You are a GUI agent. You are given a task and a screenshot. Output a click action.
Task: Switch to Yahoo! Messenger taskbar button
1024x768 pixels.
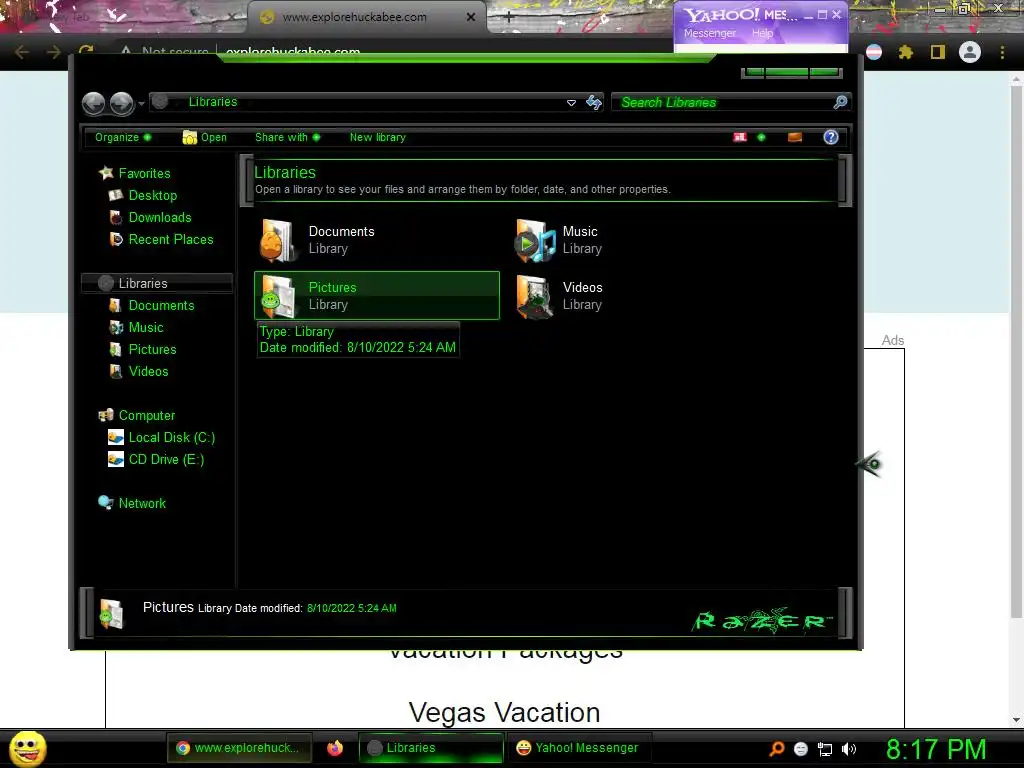pos(577,748)
